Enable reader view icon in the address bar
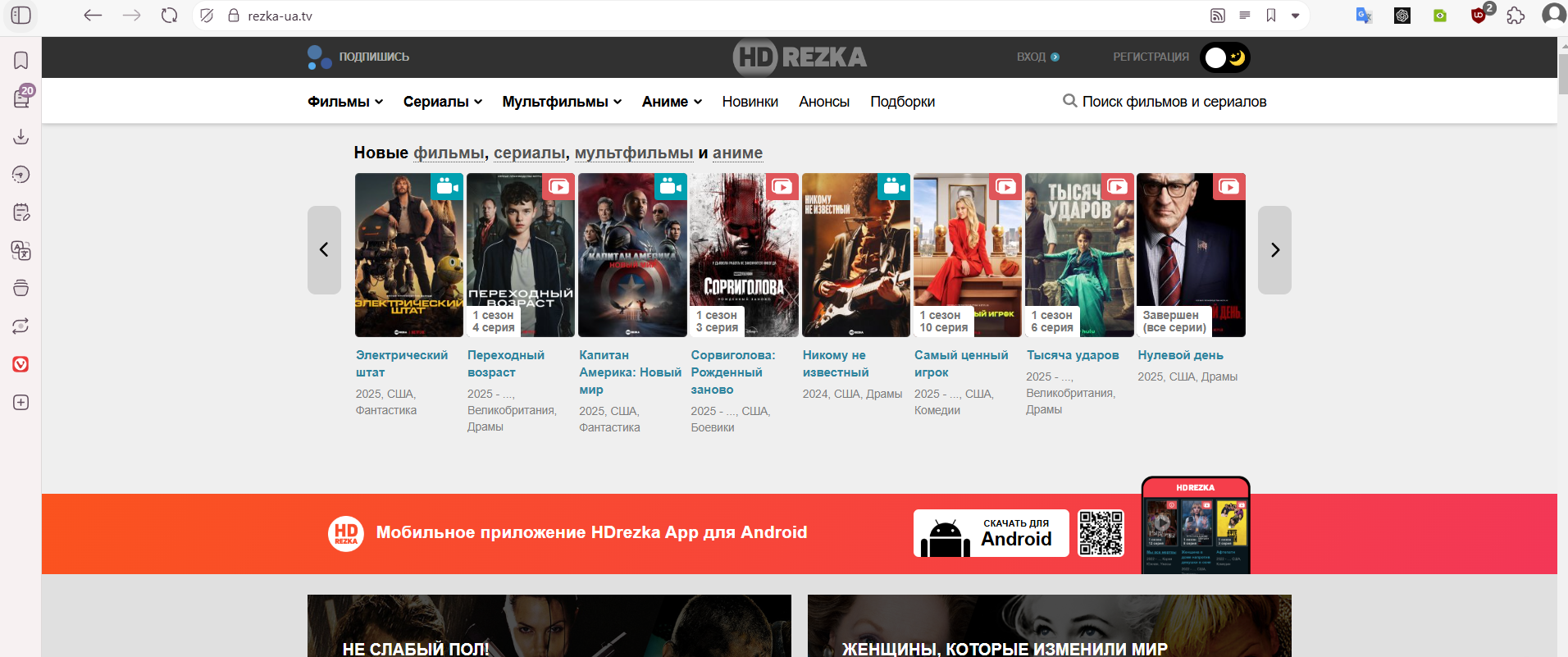Image resolution: width=1568 pixels, height=657 pixels. click(1244, 16)
